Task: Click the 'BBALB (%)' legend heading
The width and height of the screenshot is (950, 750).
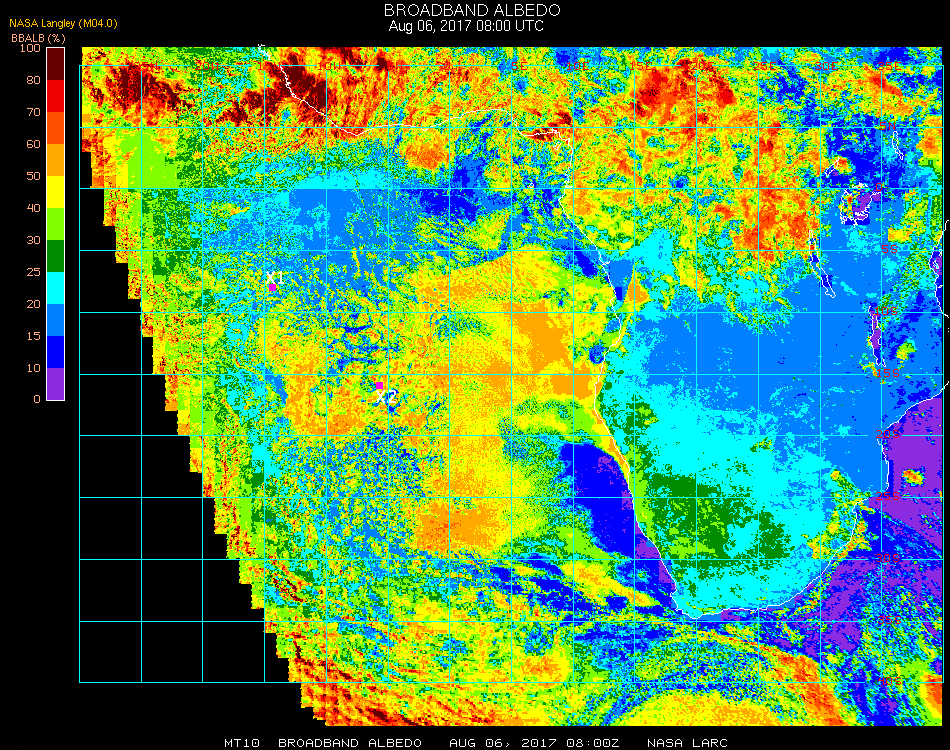Action: click(x=38, y=38)
